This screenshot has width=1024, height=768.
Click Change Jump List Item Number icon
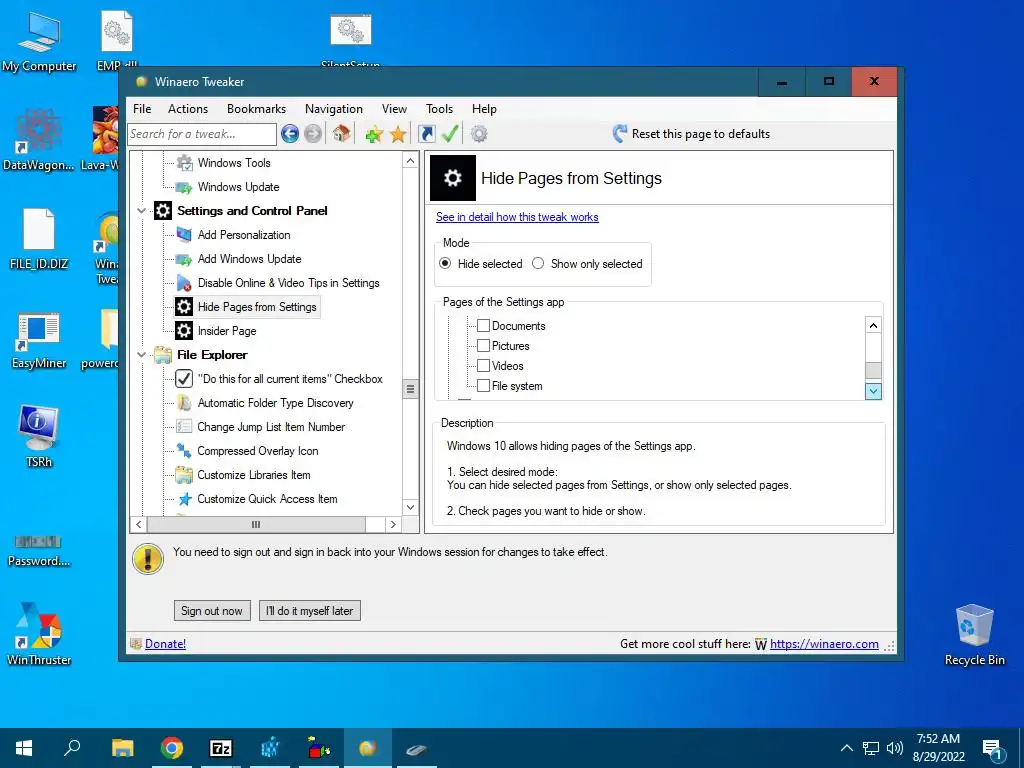[x=185, y=427]
